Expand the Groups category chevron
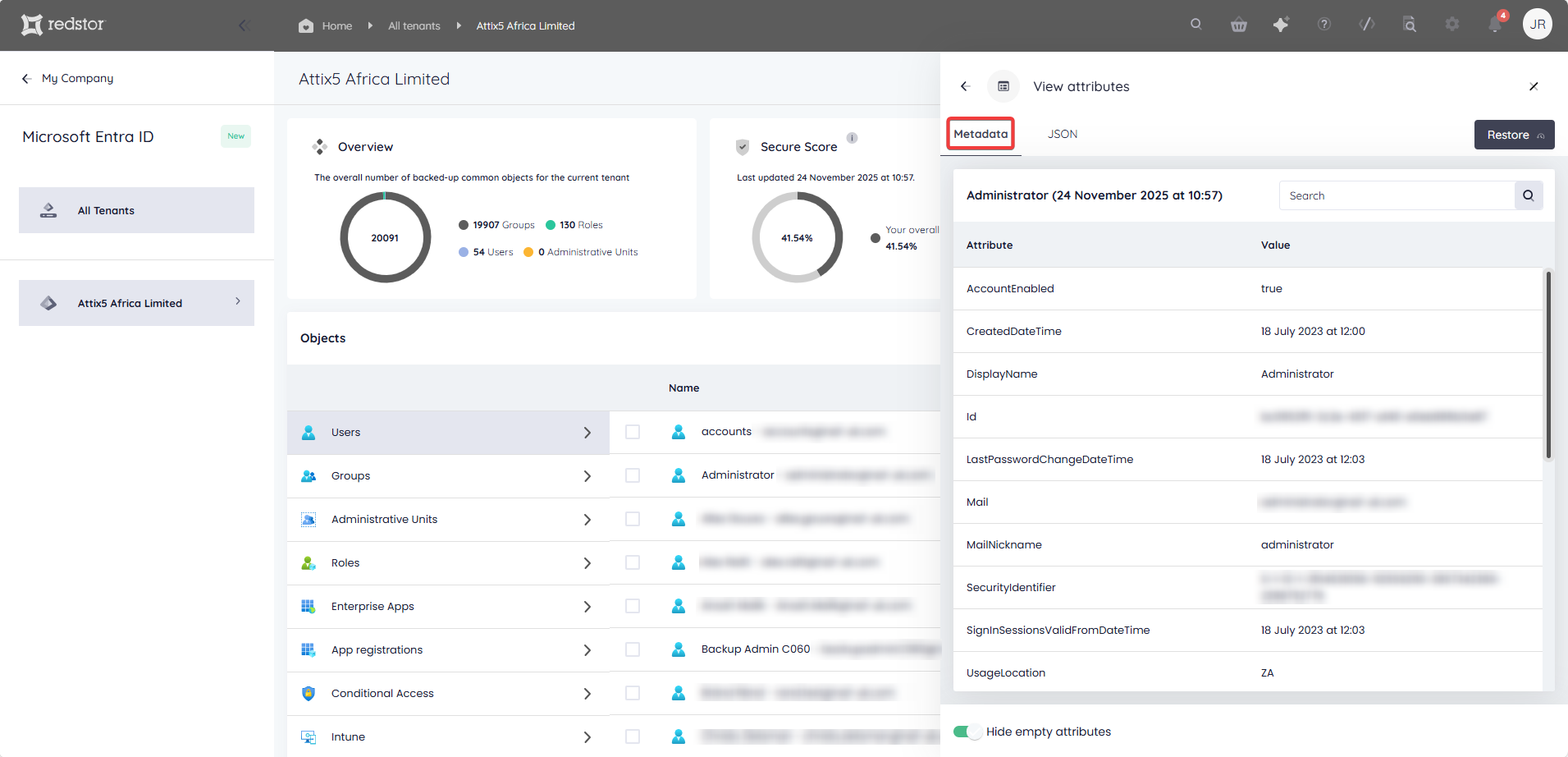 [x=587, y=476]
